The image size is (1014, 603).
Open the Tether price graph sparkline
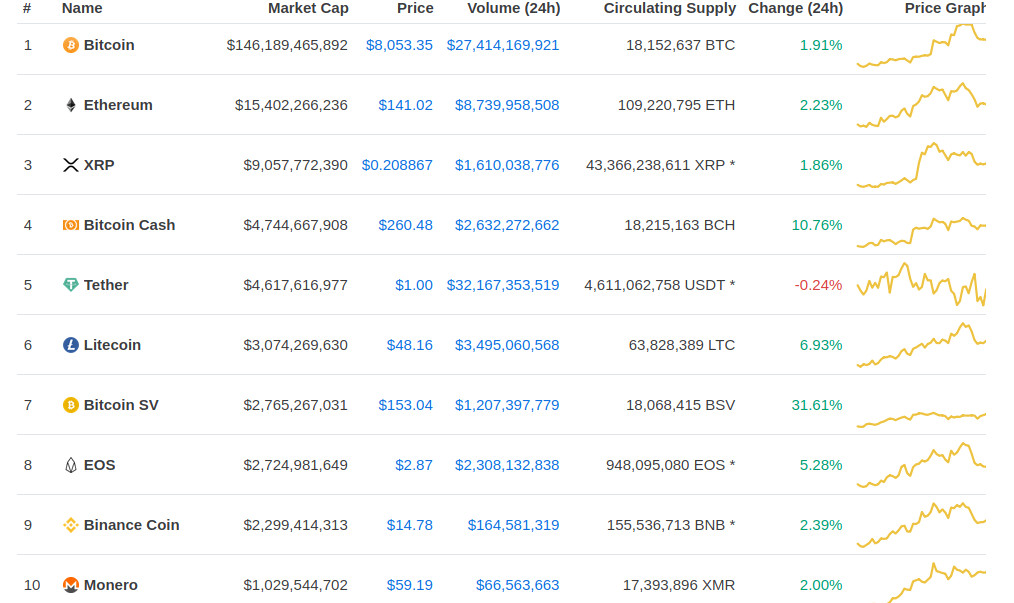(921, 285)
